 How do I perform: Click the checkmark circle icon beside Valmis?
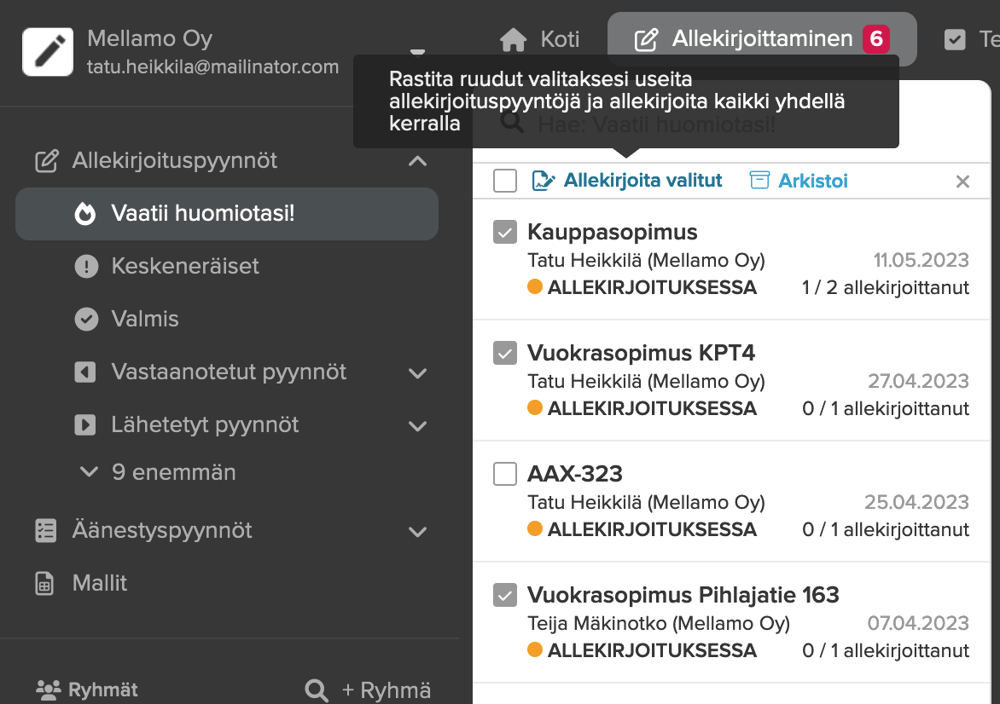(86, 319)
